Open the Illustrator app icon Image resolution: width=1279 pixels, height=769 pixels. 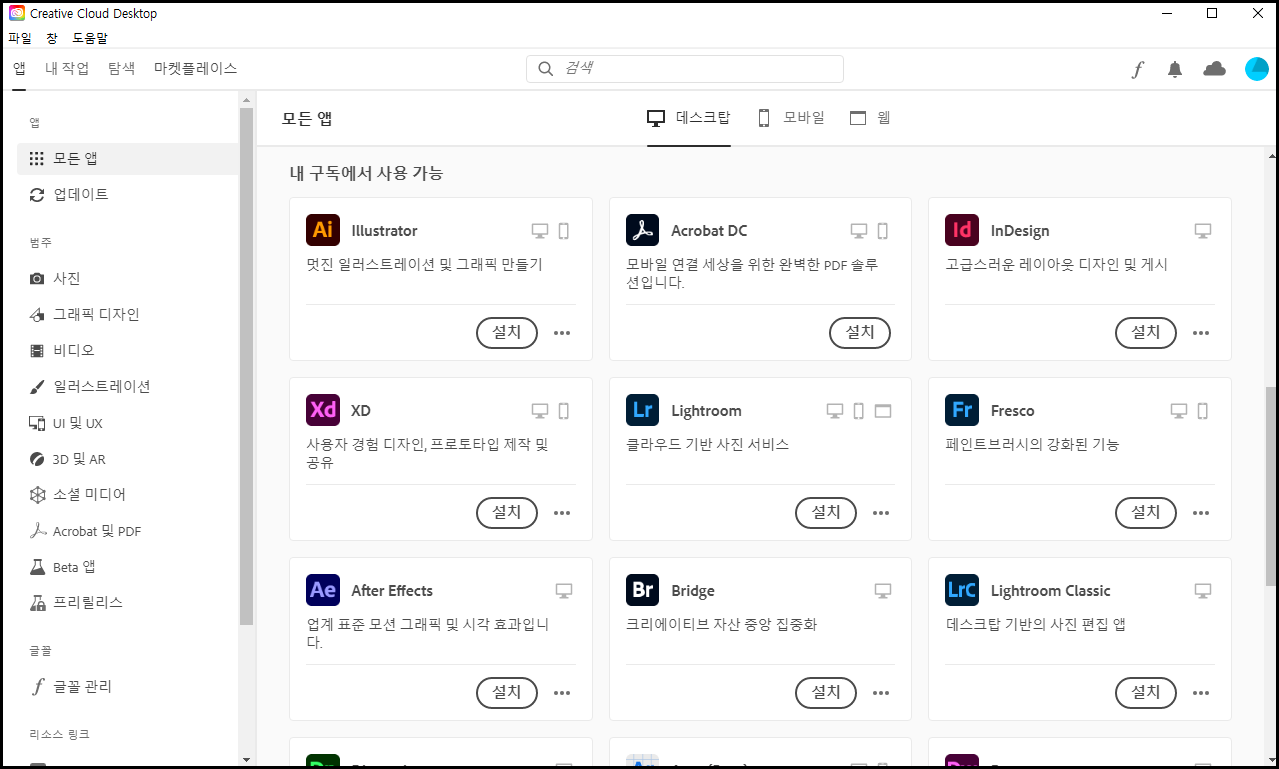point(322,230)
